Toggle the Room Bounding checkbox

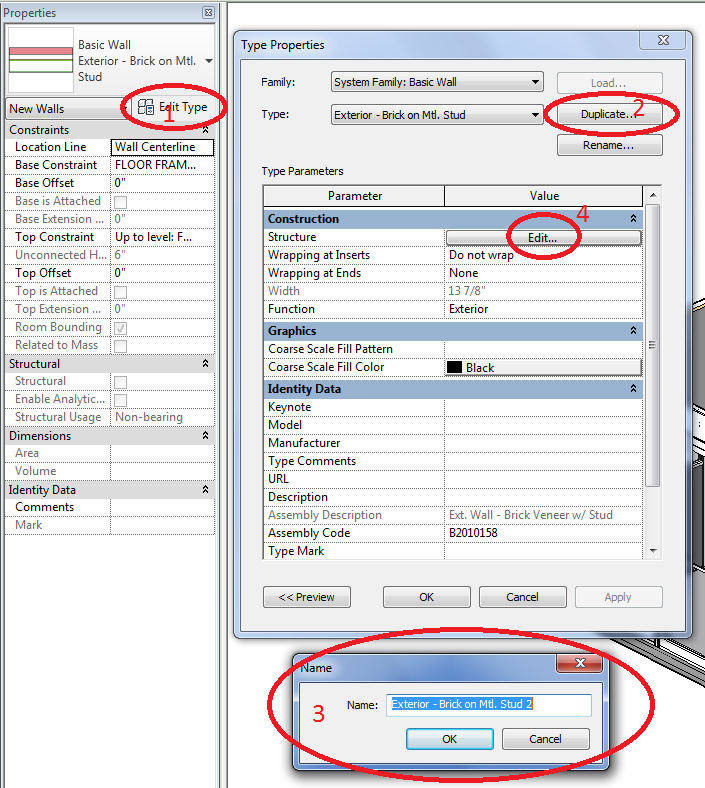pyautogui.click(x=121, y=328)
